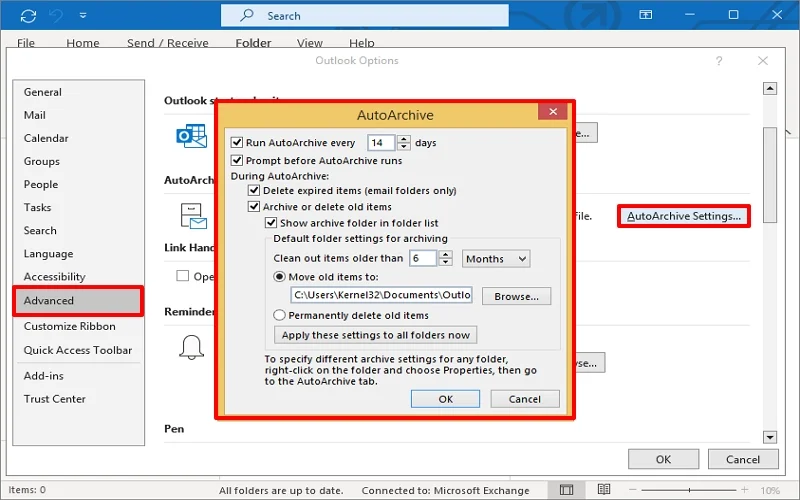Click the Clean out items older than field

point(423,258)
